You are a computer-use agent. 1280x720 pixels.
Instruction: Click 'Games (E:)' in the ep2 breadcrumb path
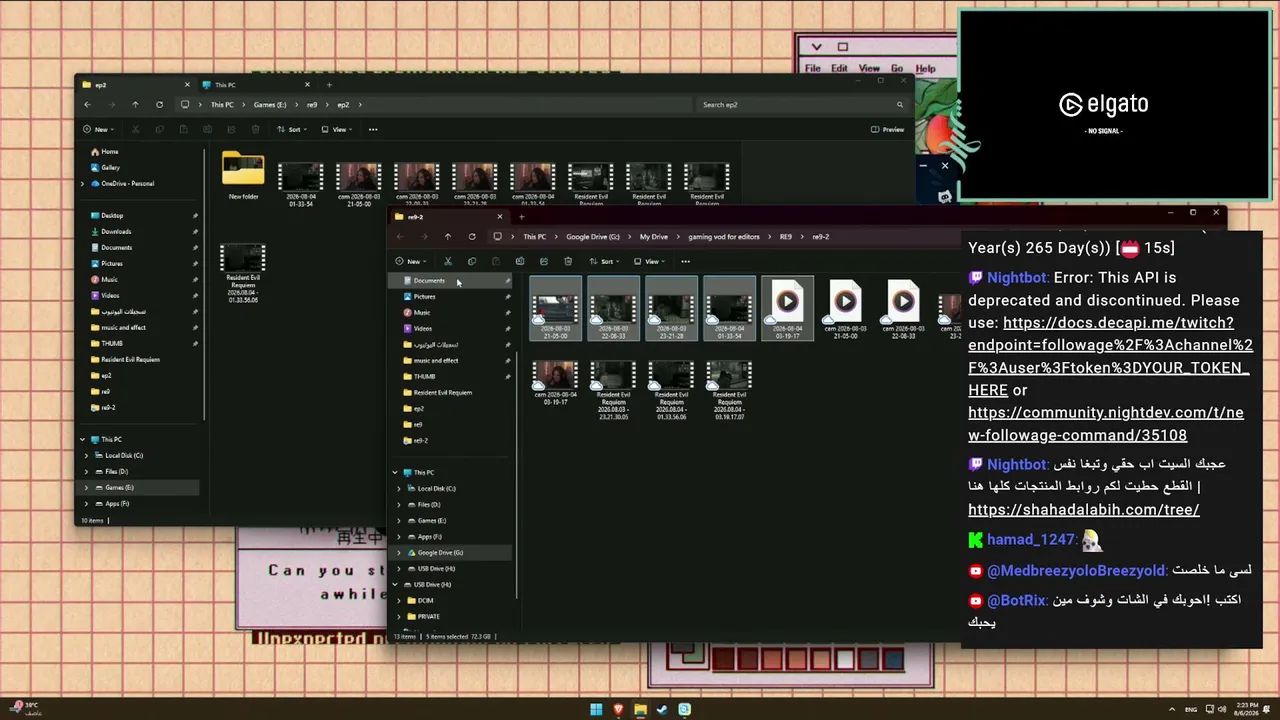[x=270, y=104]
